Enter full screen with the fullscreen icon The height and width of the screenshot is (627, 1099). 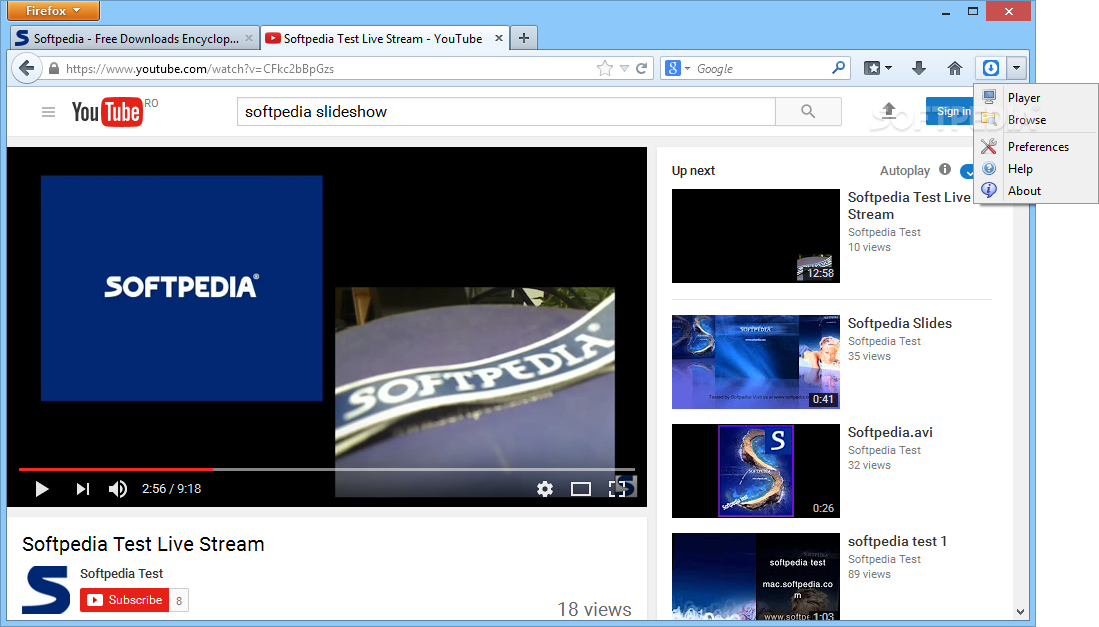[617, 489]
